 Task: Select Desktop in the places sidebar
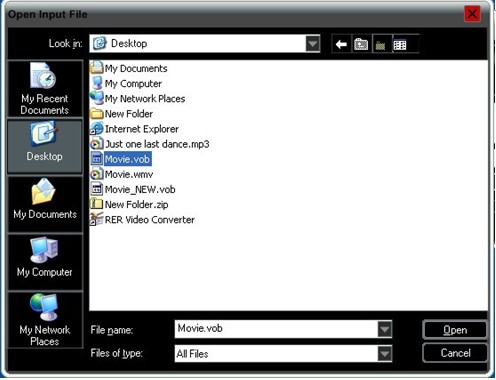coord(45,146)
